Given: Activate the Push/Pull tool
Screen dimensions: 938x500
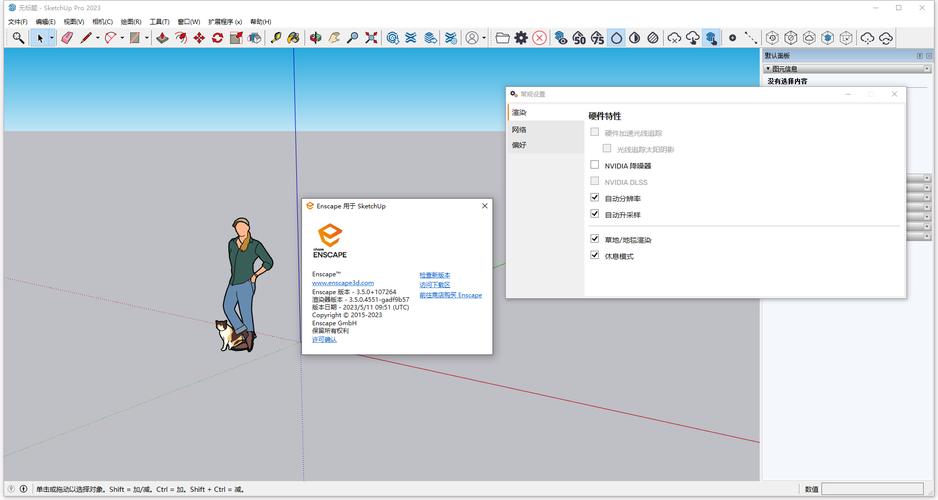Looking at the screenshot, I should tap(162, 38).
